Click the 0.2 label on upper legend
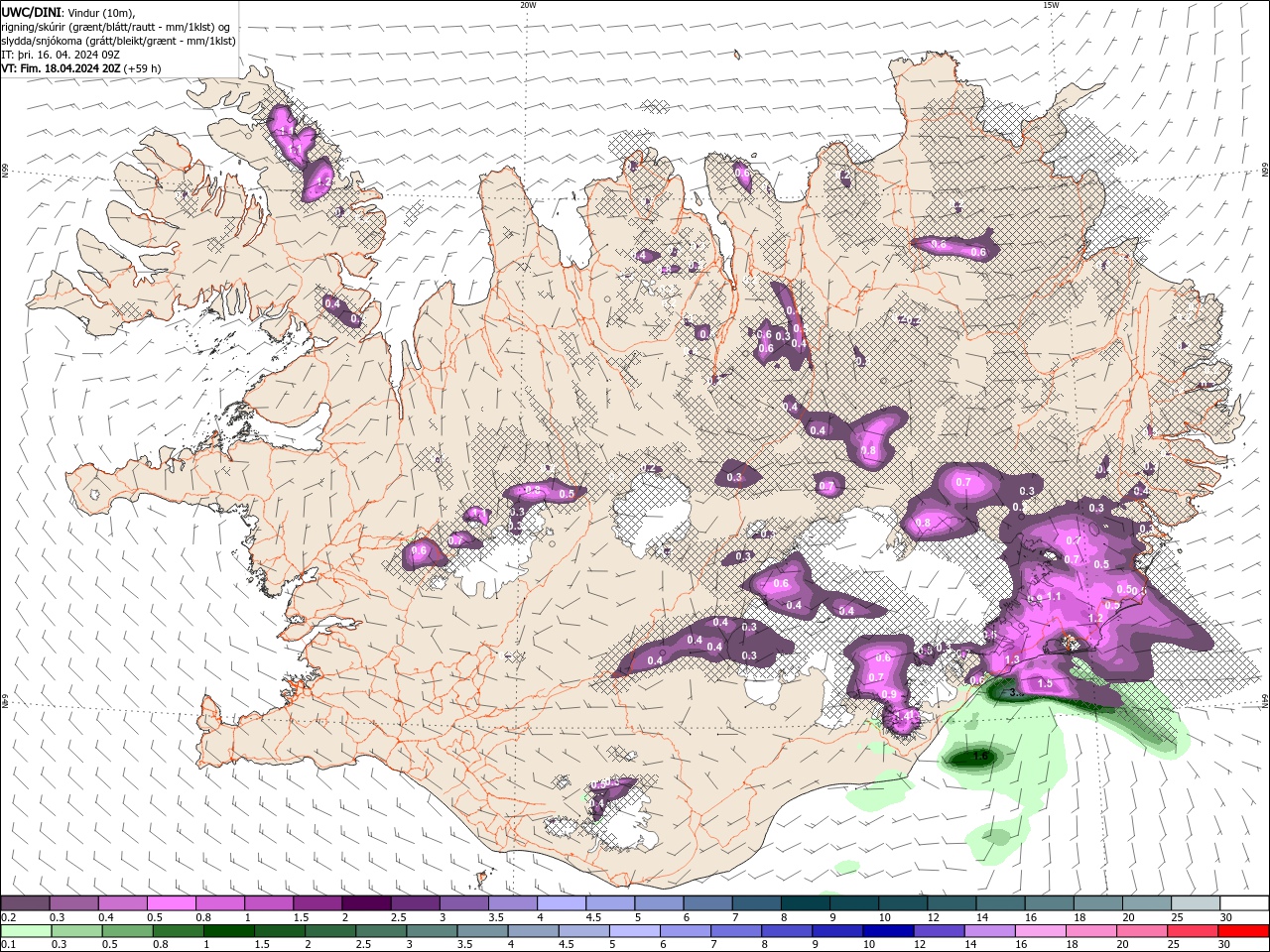 (x=9, y=917)
